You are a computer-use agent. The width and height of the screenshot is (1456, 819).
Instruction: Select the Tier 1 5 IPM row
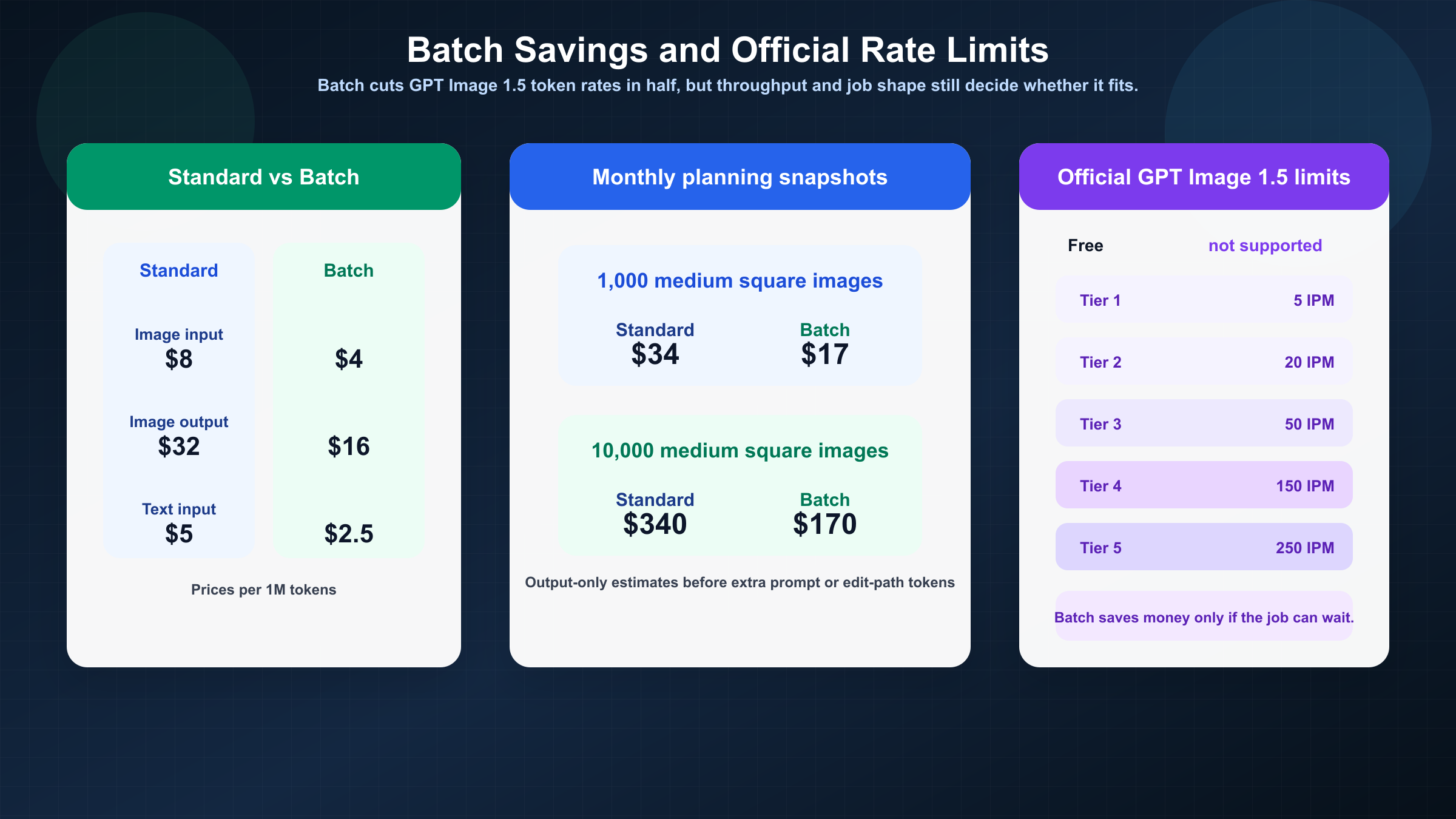pyautogui.click(x=1204, y=300)
